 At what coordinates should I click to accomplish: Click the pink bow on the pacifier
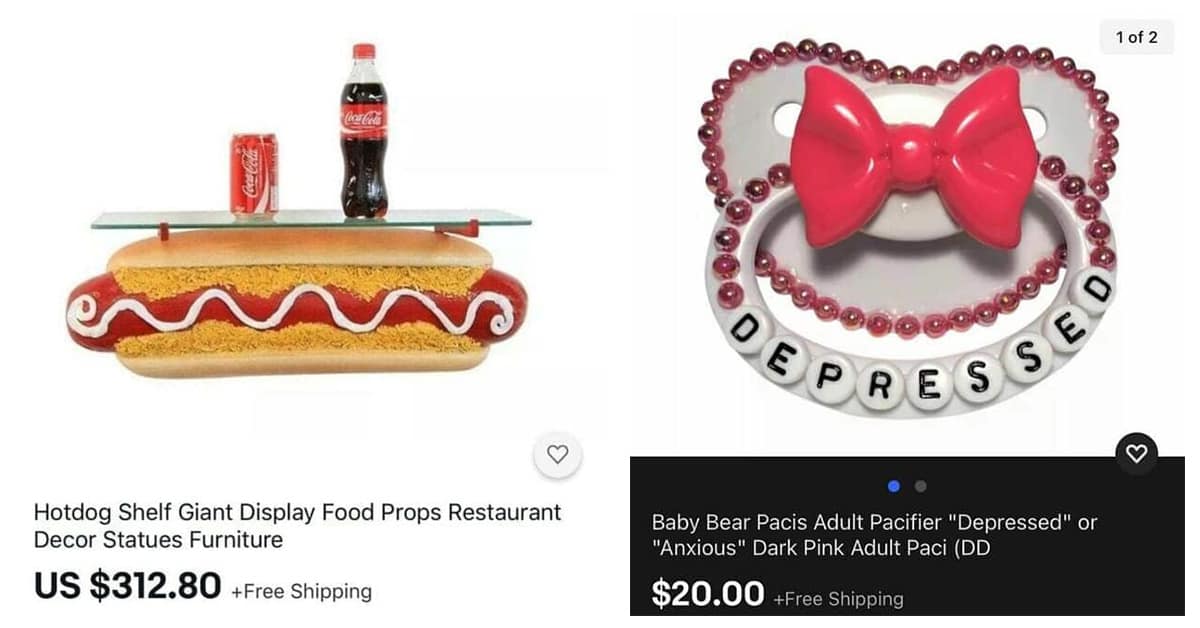coord(914,155)
